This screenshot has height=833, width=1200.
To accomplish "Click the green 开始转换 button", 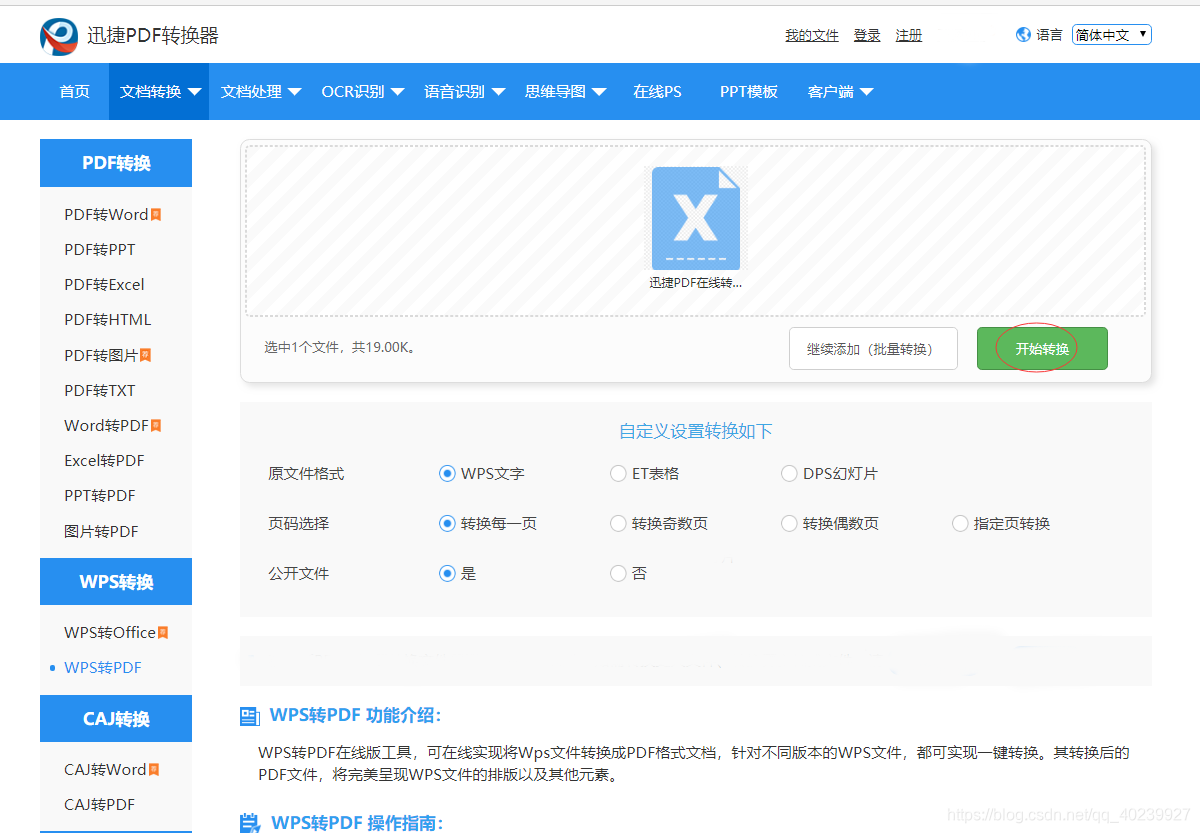I will [1042, 349].
